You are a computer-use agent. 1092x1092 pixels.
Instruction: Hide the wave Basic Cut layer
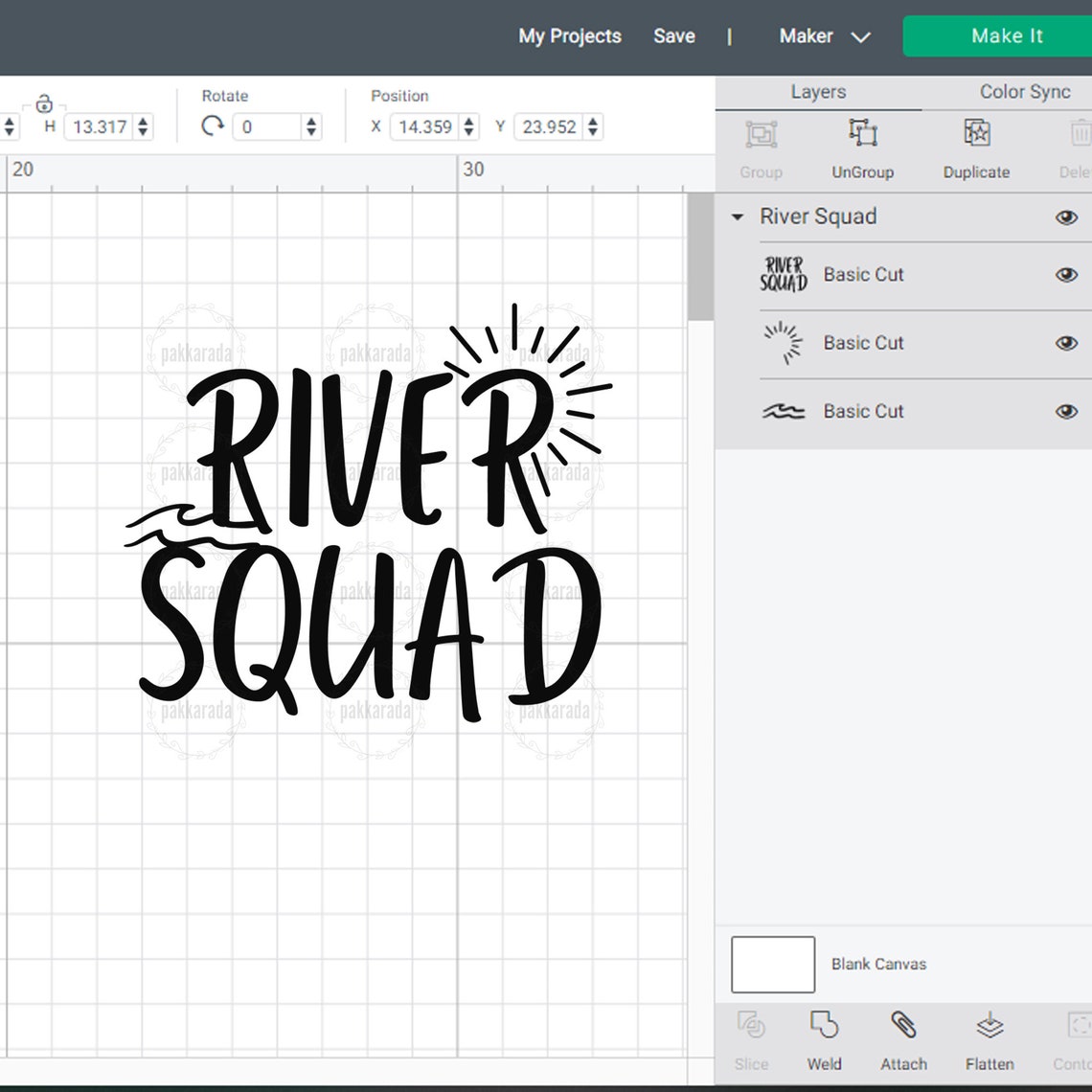[x=1066, y=412]
